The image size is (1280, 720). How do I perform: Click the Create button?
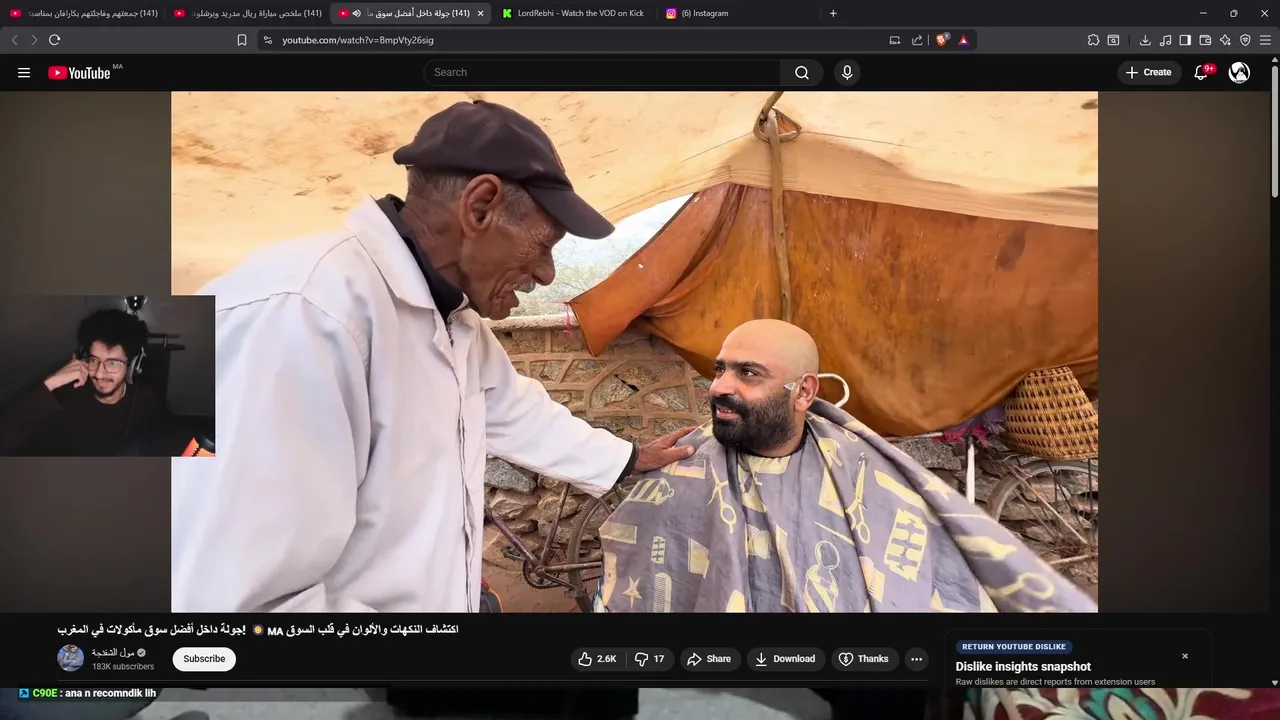(x=1148, y=72)
